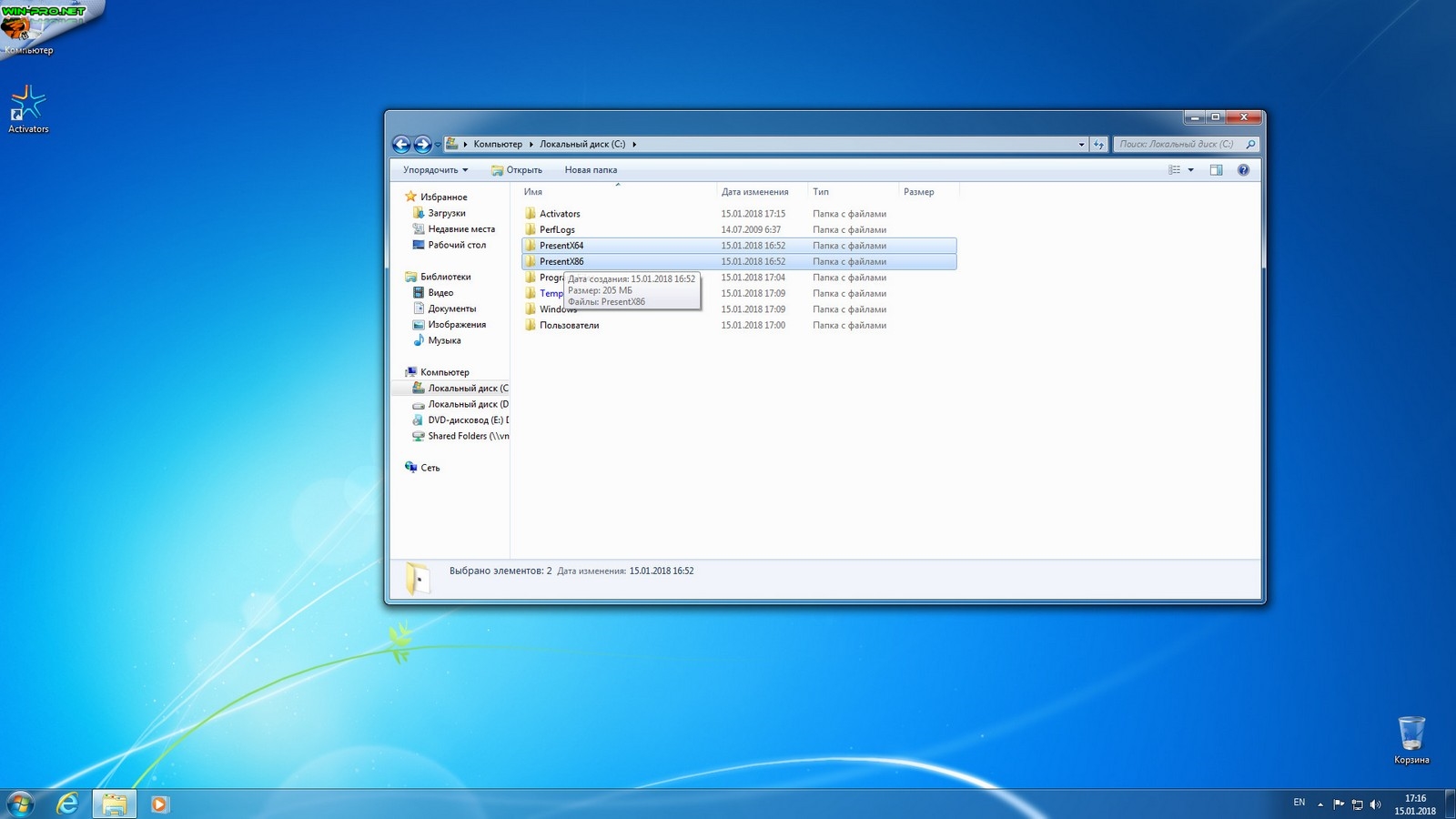Expand the view options dropdown arrow
1456x819 pixels.
point(1190,170)
